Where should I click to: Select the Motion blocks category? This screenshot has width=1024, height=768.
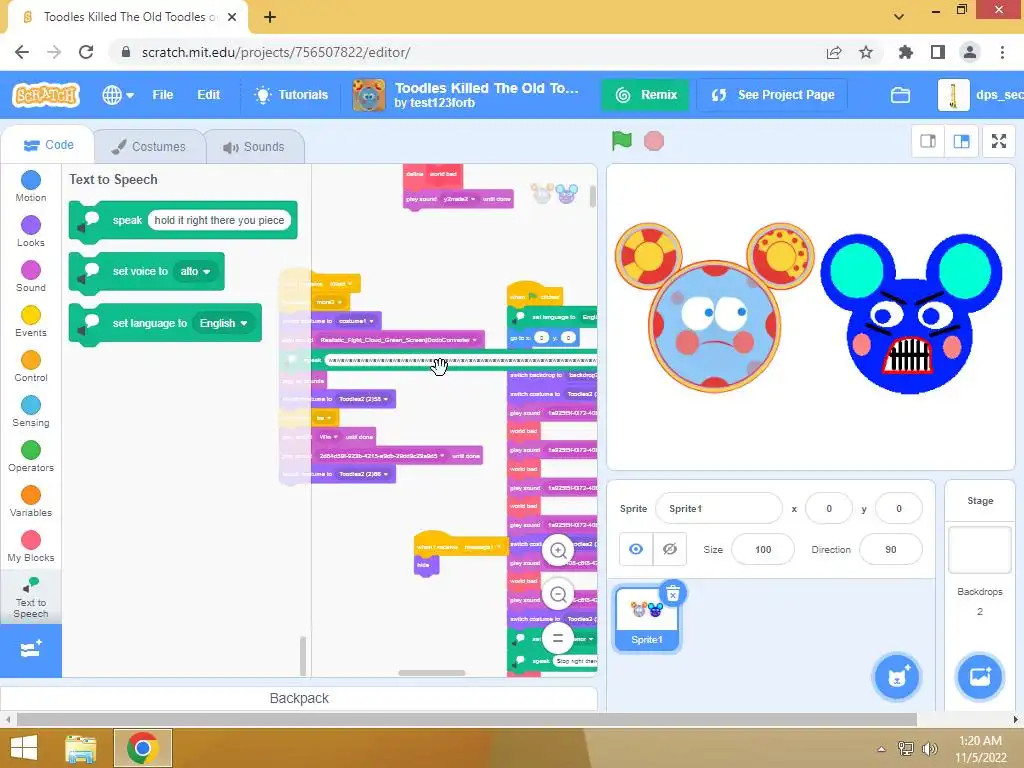[x=31, y=186]
